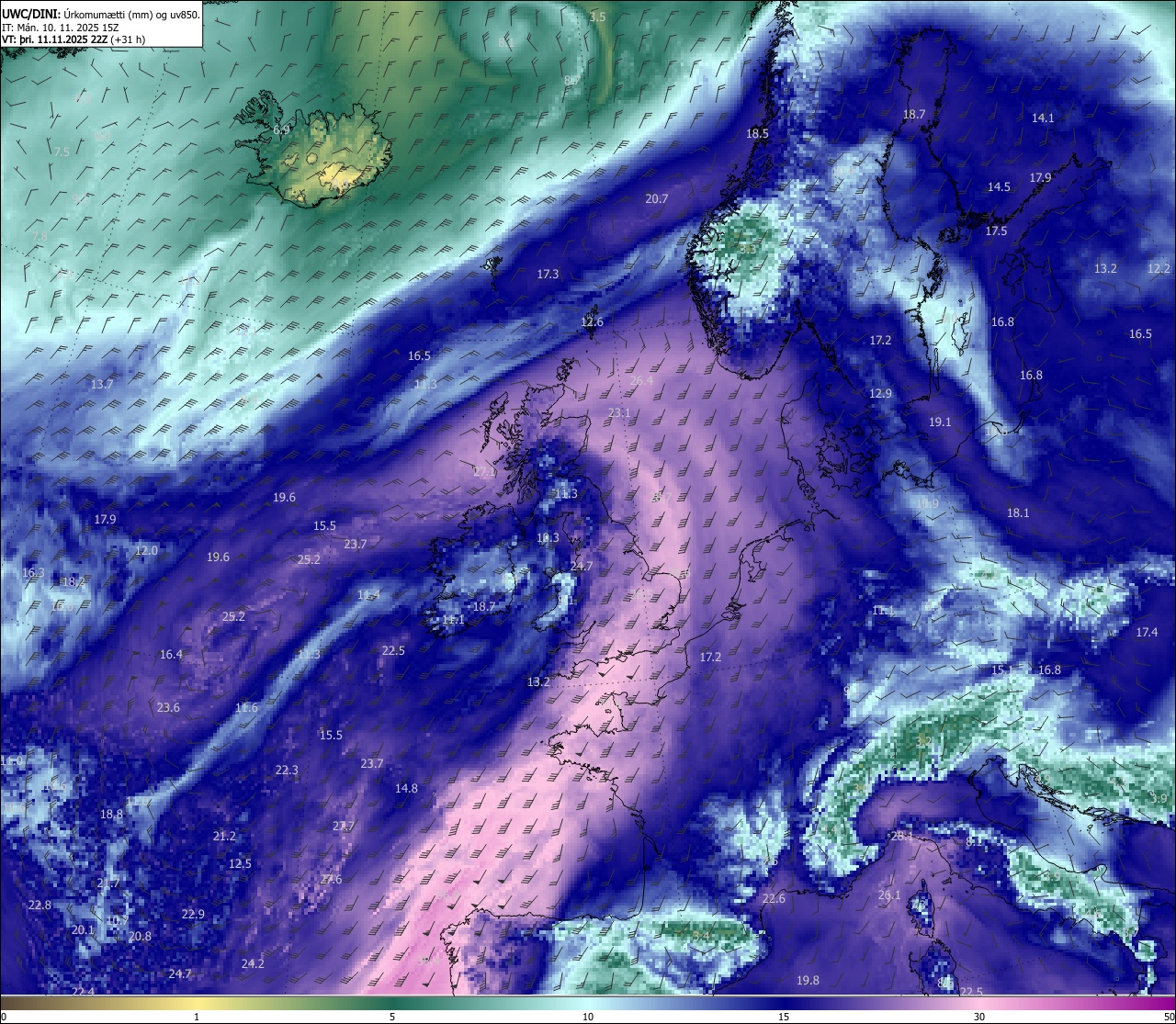This screenshot has height=1024, width=1176.
Task: Click the 28.1 value label
Action: pos(902,836)
